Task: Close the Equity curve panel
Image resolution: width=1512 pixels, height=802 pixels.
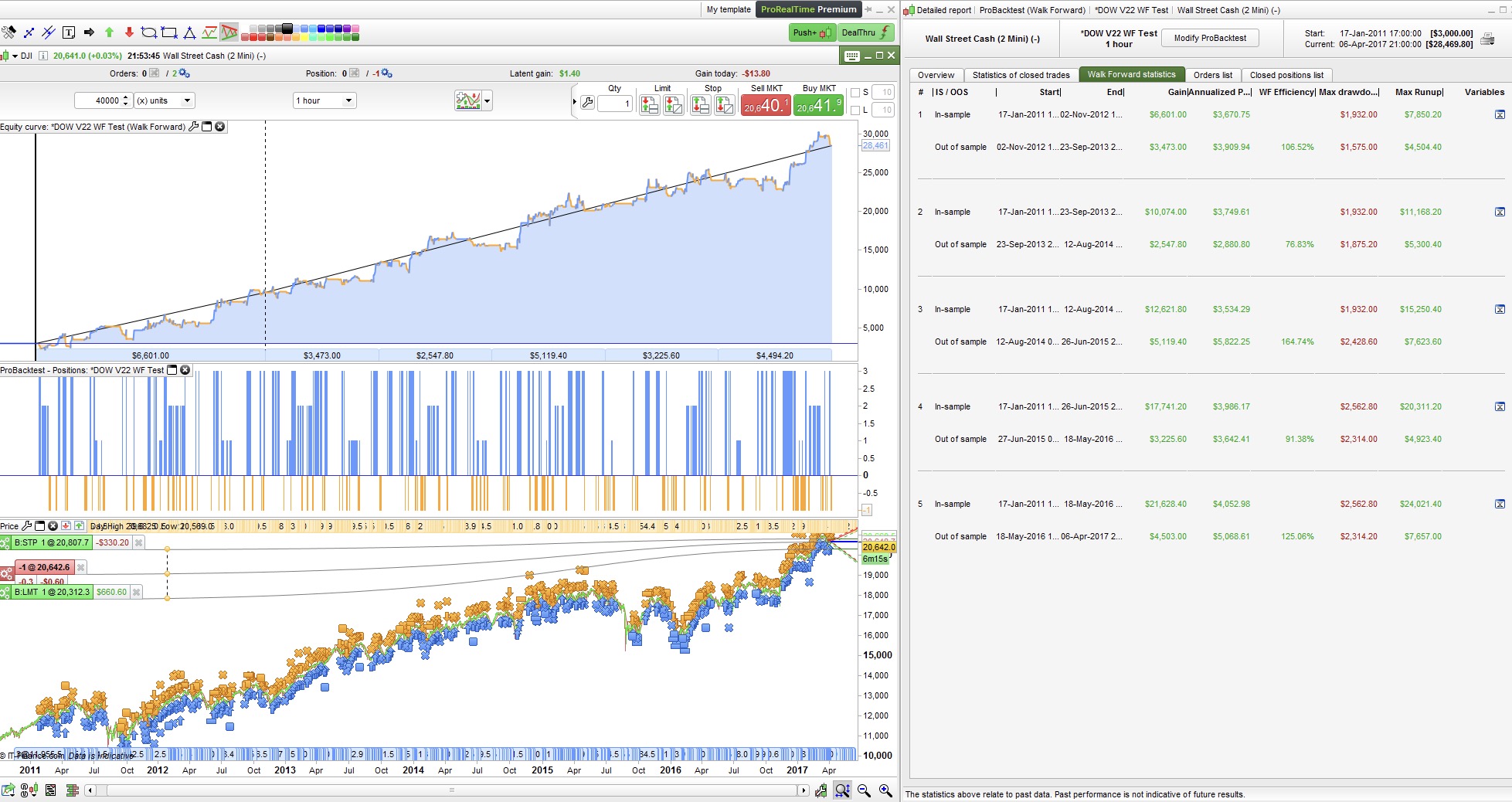Action: tap(220, 127)
